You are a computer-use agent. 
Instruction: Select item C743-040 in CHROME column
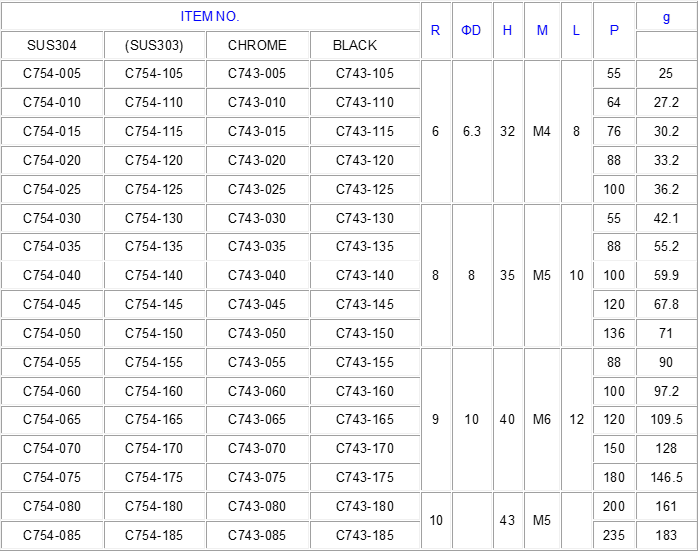(257, 276)
